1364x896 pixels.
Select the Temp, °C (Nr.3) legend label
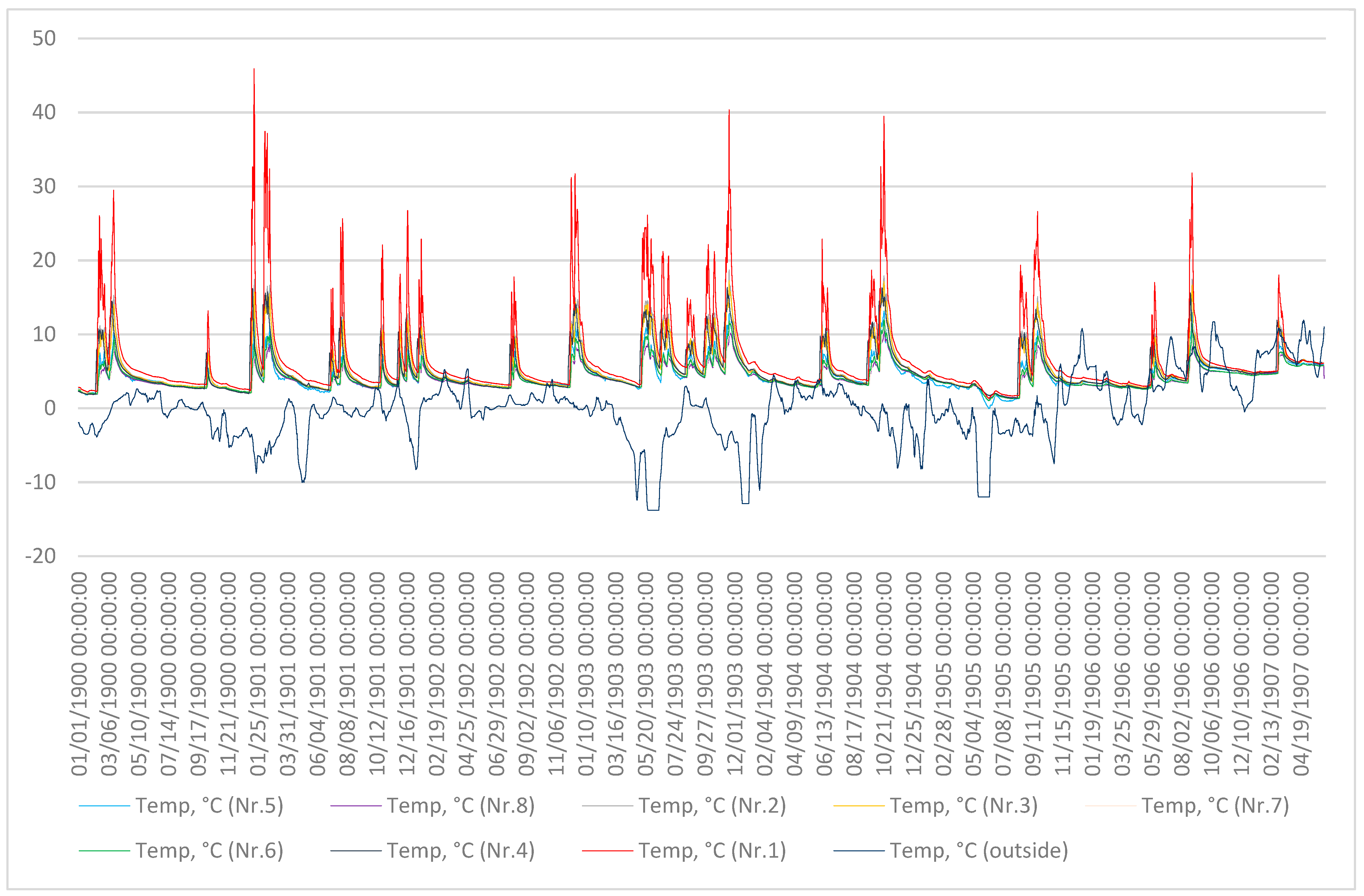pyautogui.click(x=964, y=805)
